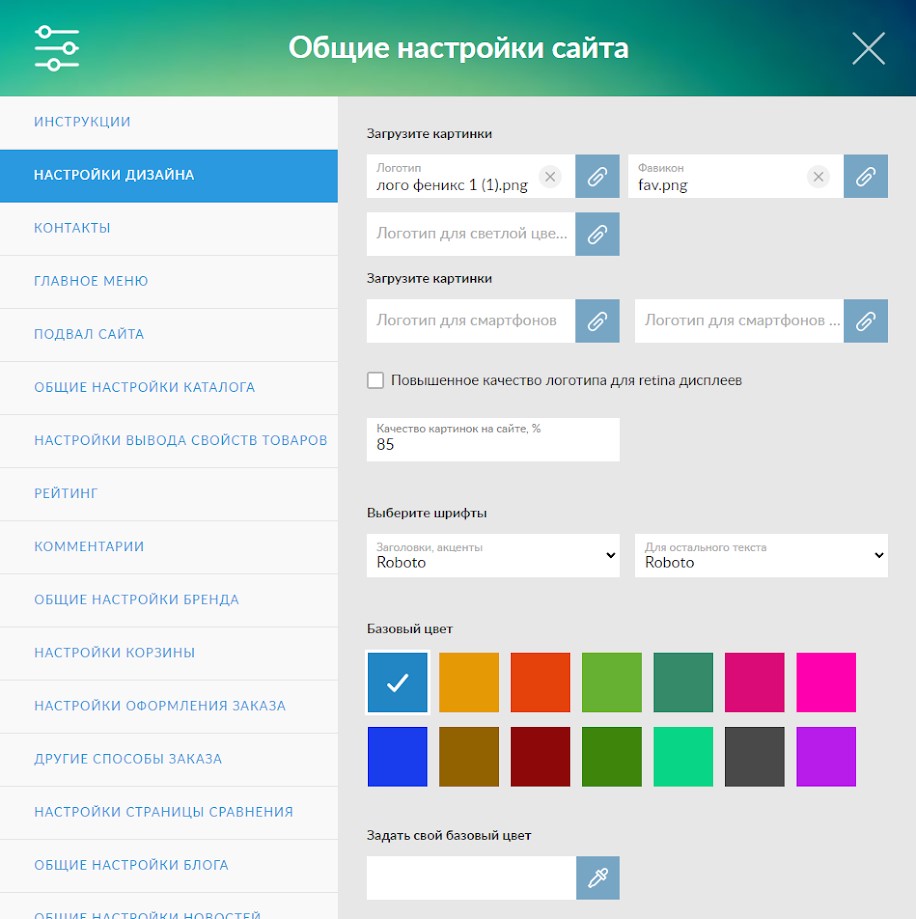Click the eyedropper icon for custom base color

click(597, 878)
